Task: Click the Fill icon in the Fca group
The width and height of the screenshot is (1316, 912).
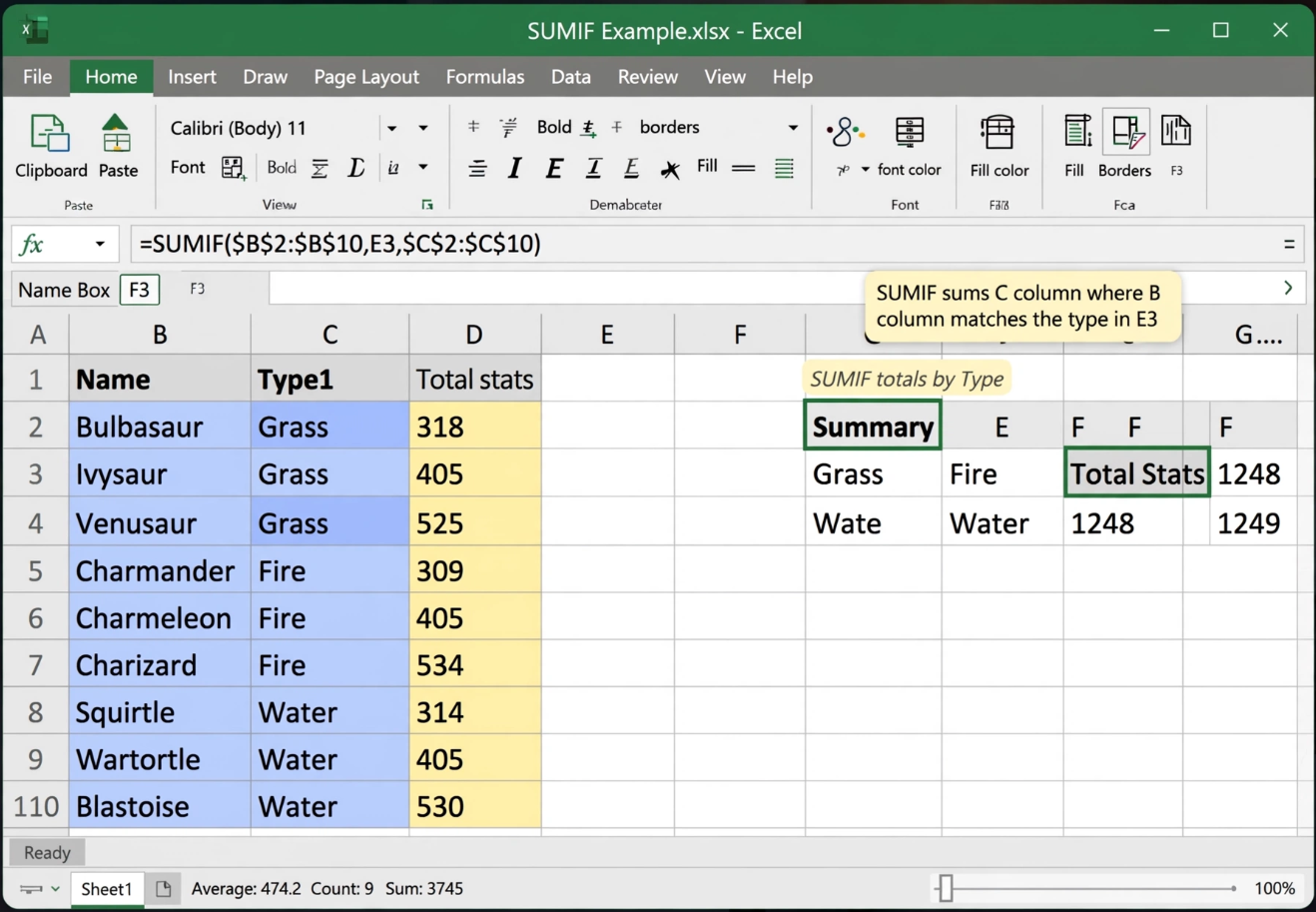Action: [1076, 132]
